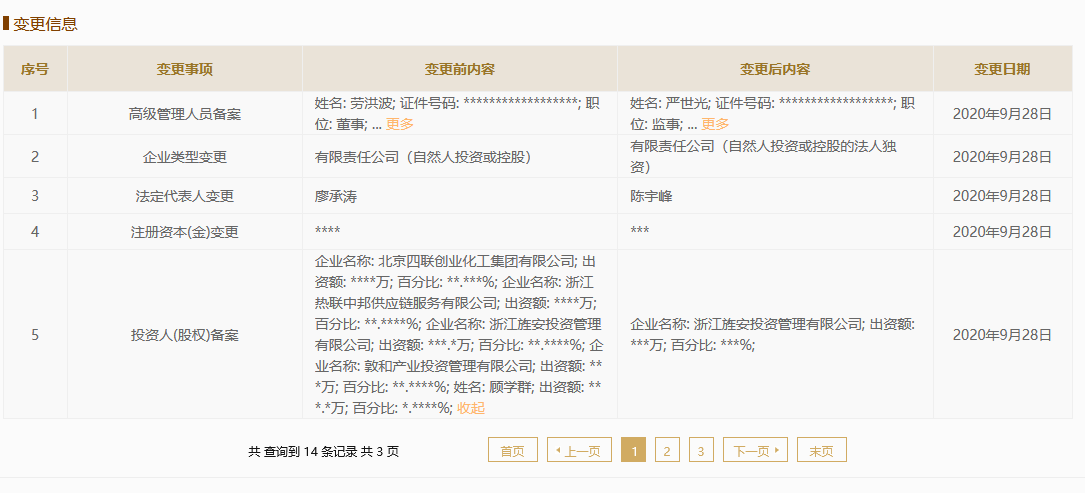Screen dimensions: 1085x493
Task: Click date in 注册资本(金)变更 row
Action: coord(1002,233)
